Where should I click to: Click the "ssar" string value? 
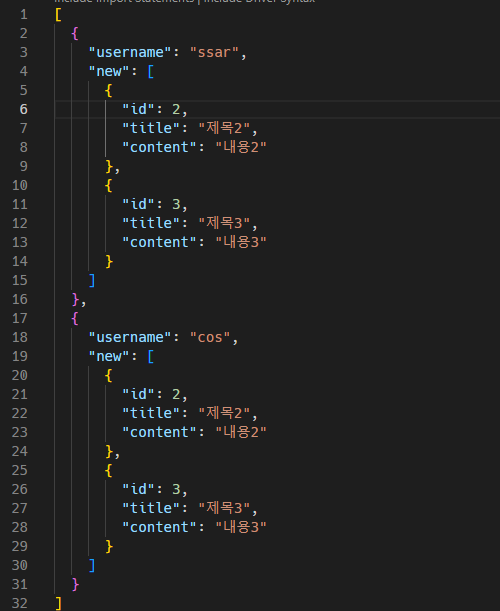(x=214, y=52)
